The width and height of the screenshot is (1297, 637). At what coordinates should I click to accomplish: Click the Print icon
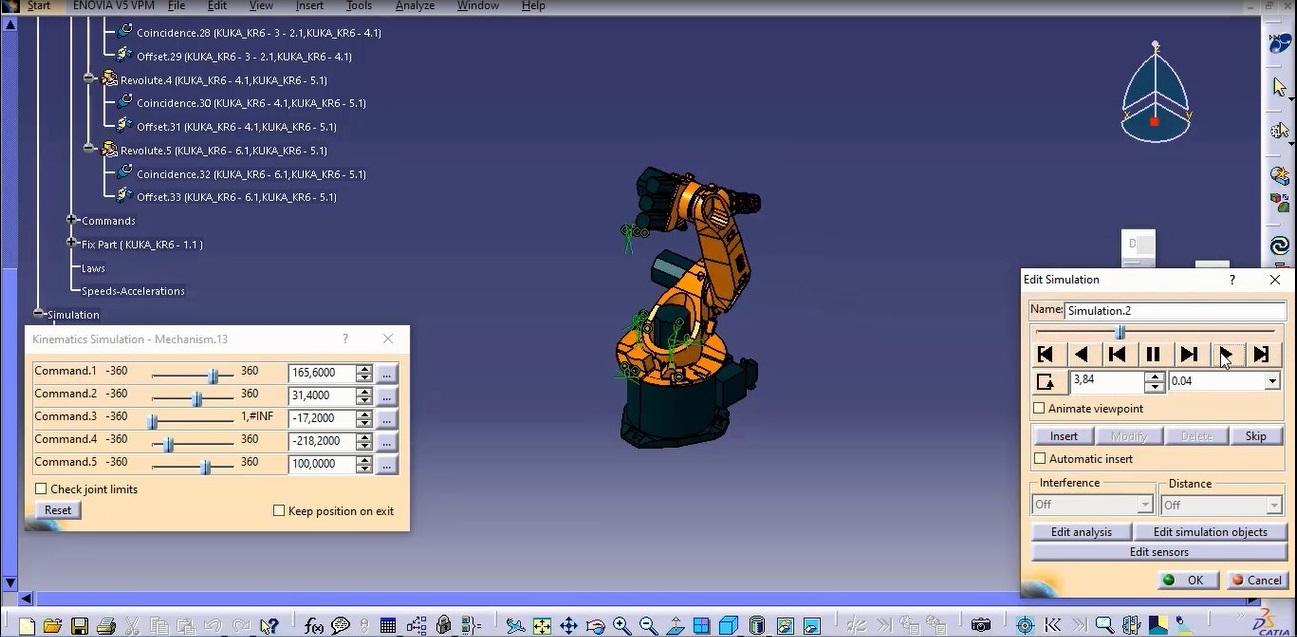pyautogui.click(x=106, y=626)
